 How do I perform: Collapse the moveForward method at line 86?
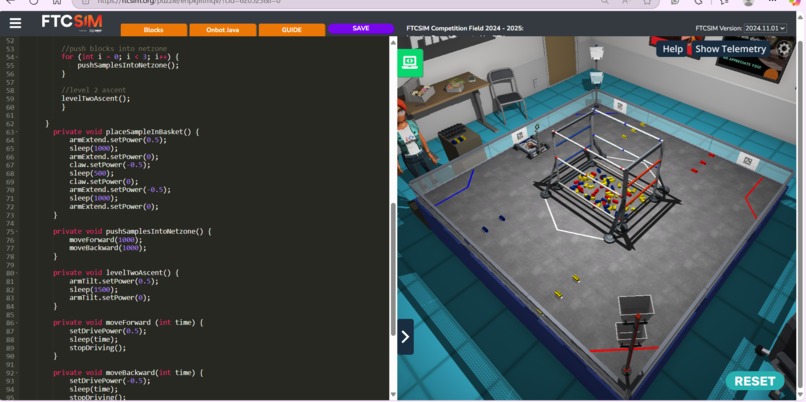coord(16,323)
